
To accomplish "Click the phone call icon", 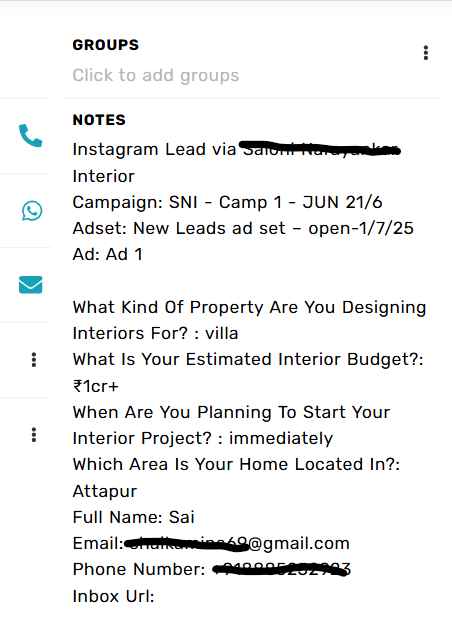I will click(x=30, y=136).
